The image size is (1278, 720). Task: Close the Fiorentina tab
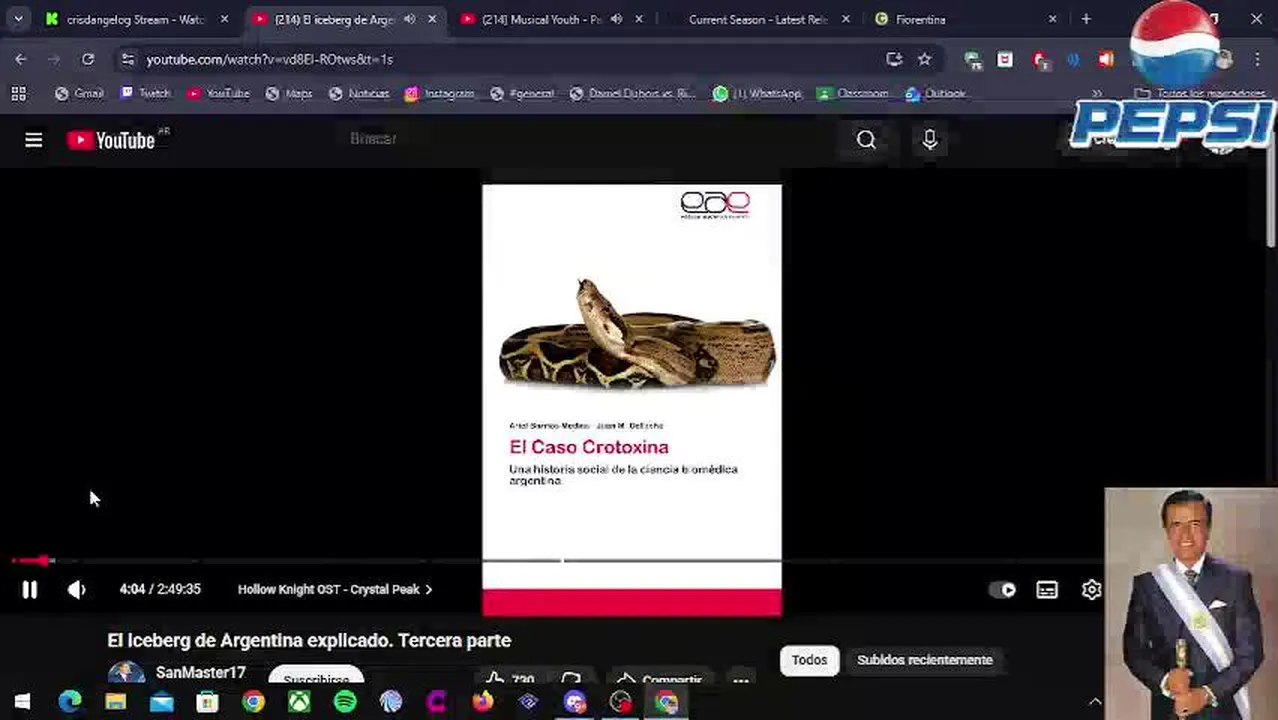click(1052, 19)
